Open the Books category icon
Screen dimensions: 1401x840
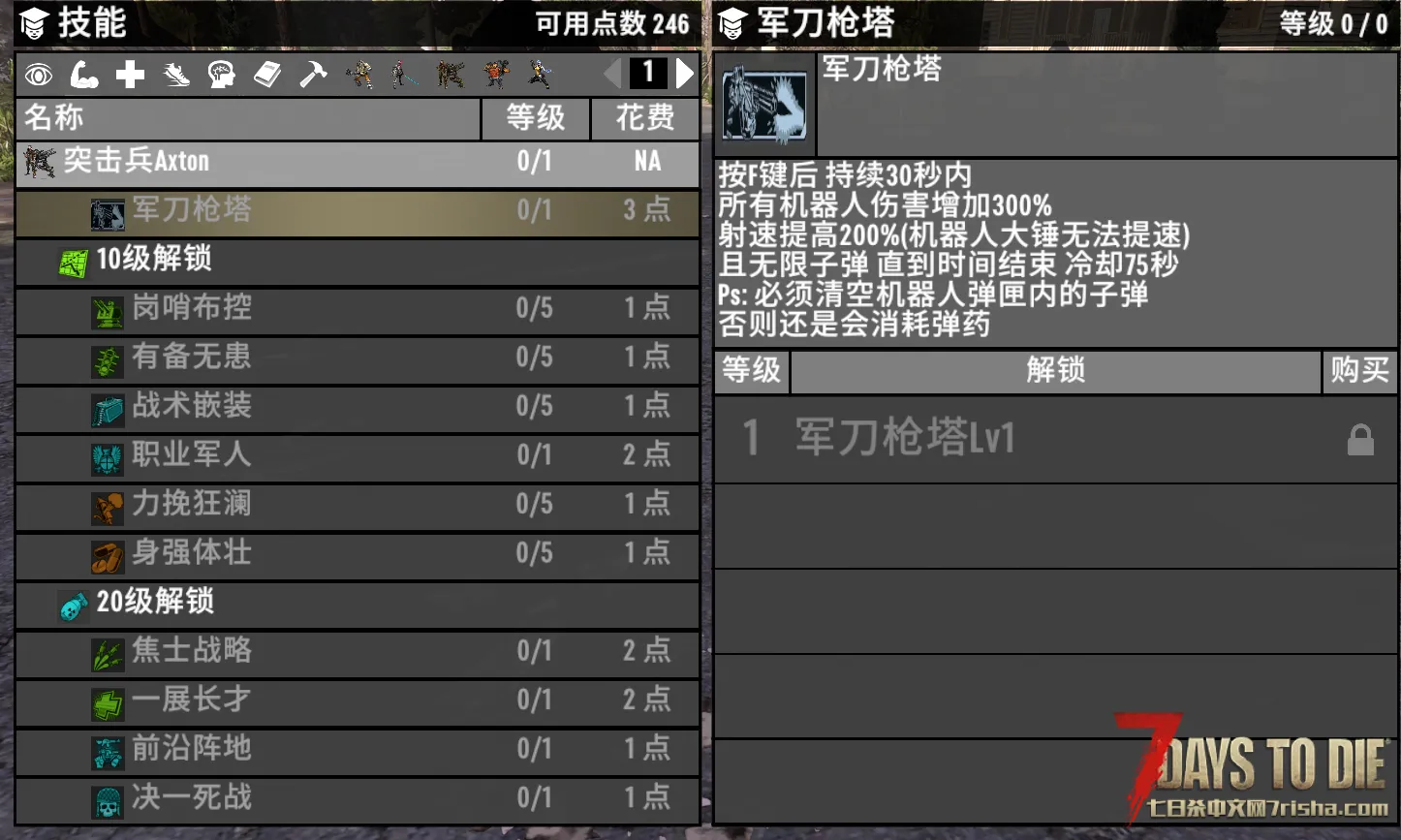[267, 74]
